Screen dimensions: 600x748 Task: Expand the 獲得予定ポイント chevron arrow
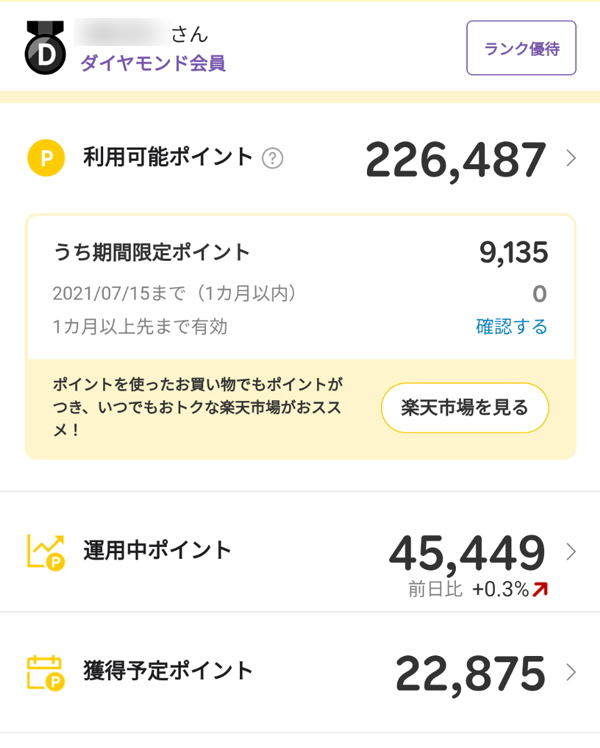coord(571,672)
